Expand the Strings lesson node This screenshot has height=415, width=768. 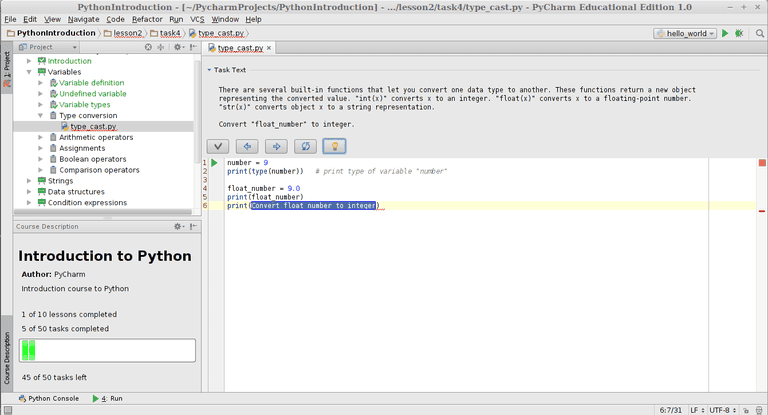tap(29, 181)
